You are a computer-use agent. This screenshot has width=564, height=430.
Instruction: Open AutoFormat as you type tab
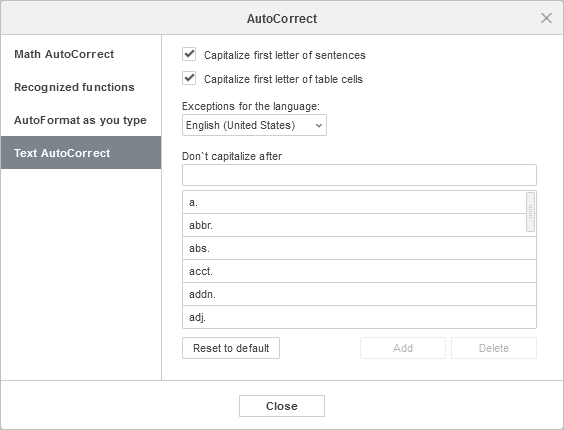(81, 120)
